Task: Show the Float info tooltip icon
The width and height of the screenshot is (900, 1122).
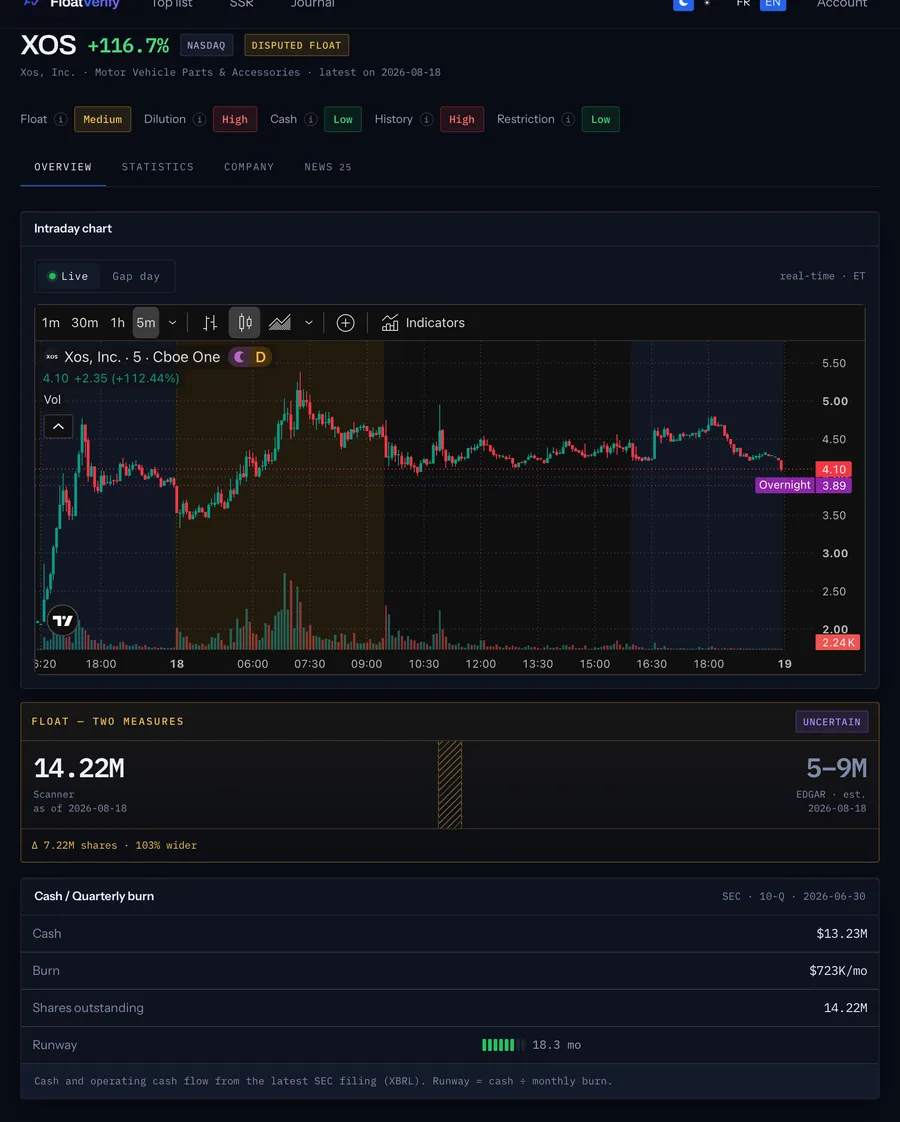Action: [x=61, y=119]
